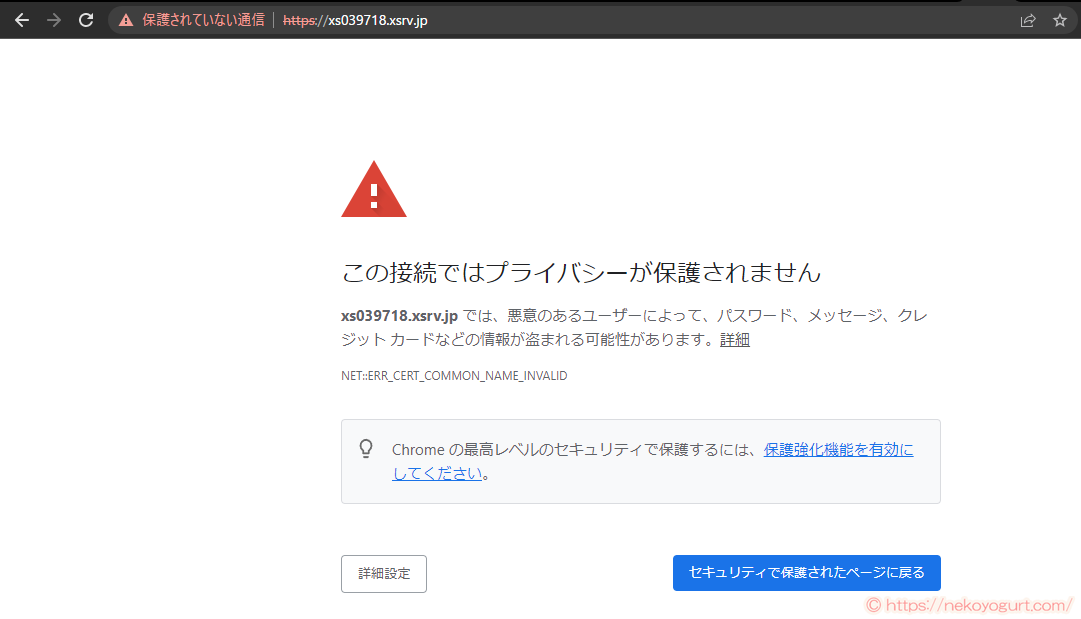Open the nekoyogurt.com watermark link
Image resolution: width=1081 pixels, height=619 pixels.
pos(970,604)
